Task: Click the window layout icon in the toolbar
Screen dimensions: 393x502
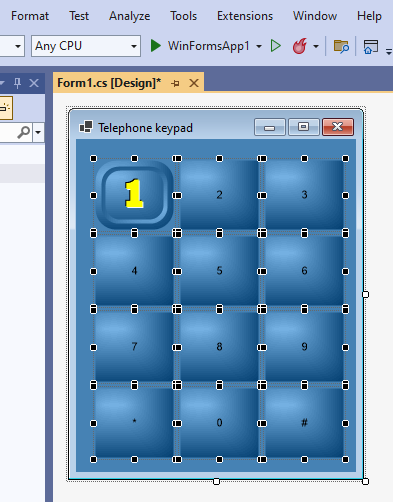Action: pyautogui.click(x=371, y=46)
